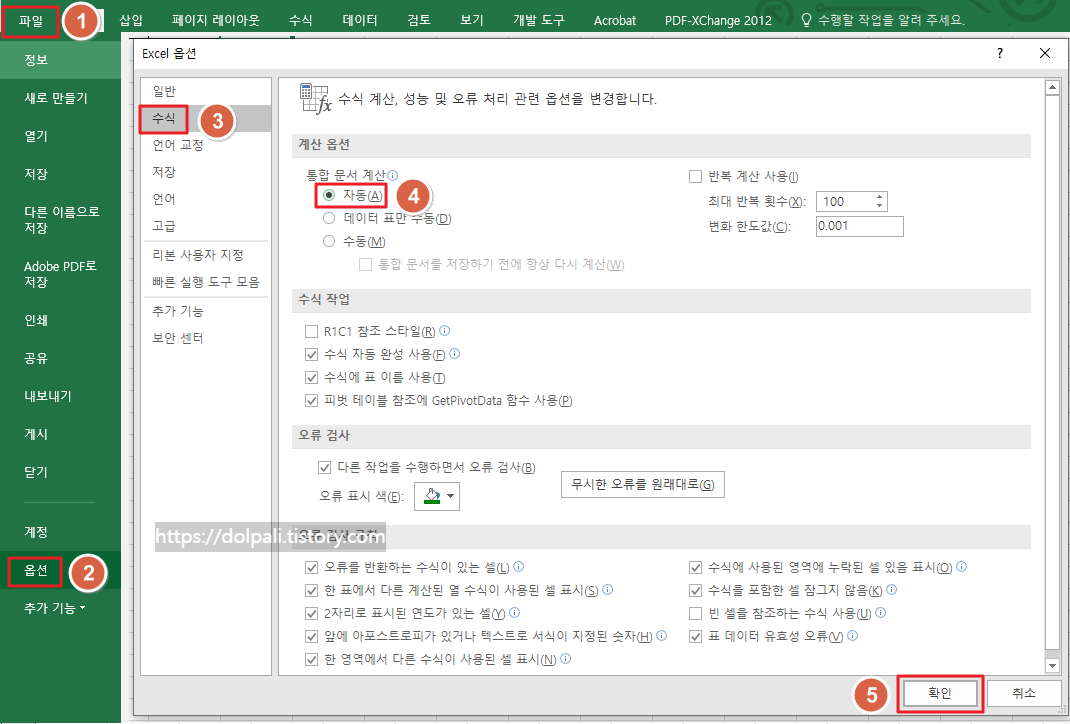This screenshot has height=724, width=1070.
Task: Uncheck 수식 자동 완성 사용
Action: point(312,351)
